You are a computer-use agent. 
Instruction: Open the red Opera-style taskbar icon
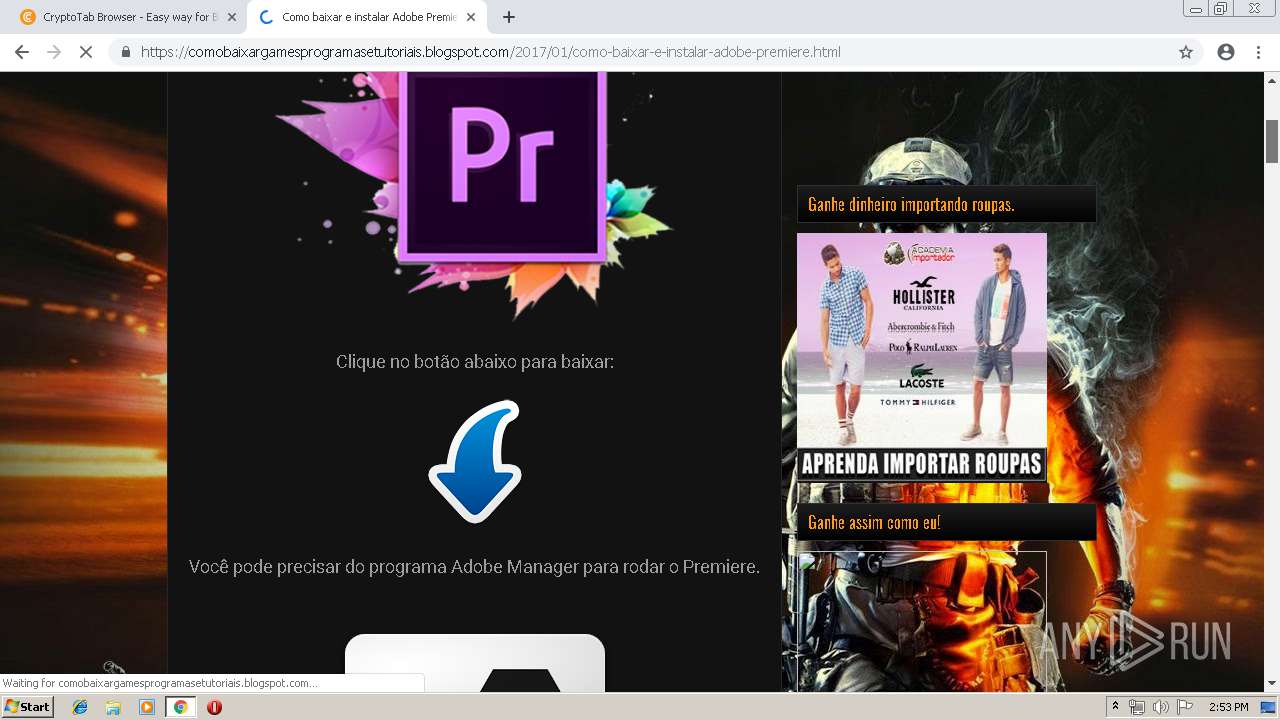click(214, 707)
